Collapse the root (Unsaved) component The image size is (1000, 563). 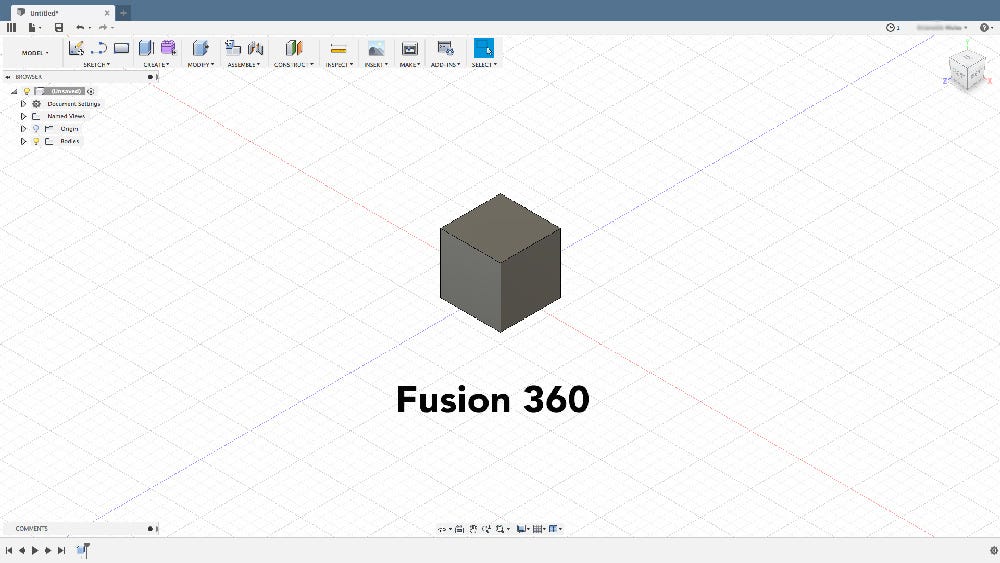pos(14,91)
